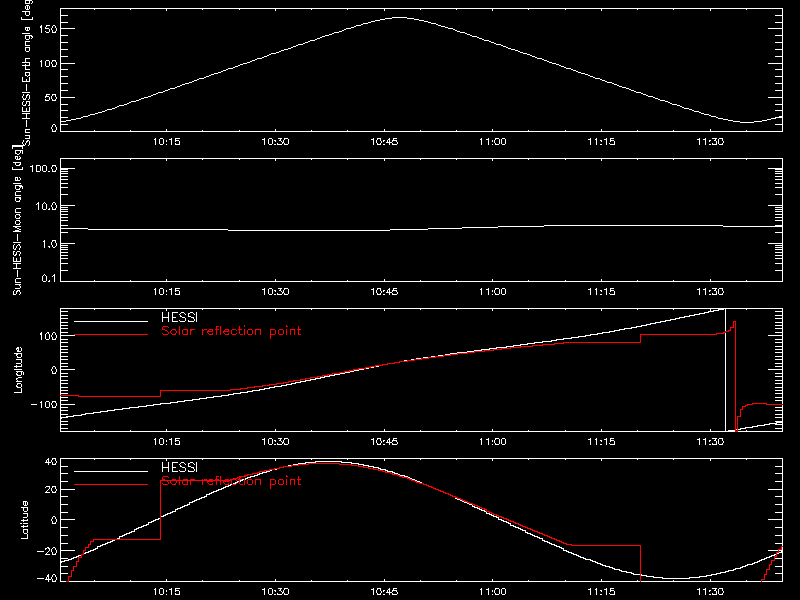Click the Longitude axis title

coord(18,370)
